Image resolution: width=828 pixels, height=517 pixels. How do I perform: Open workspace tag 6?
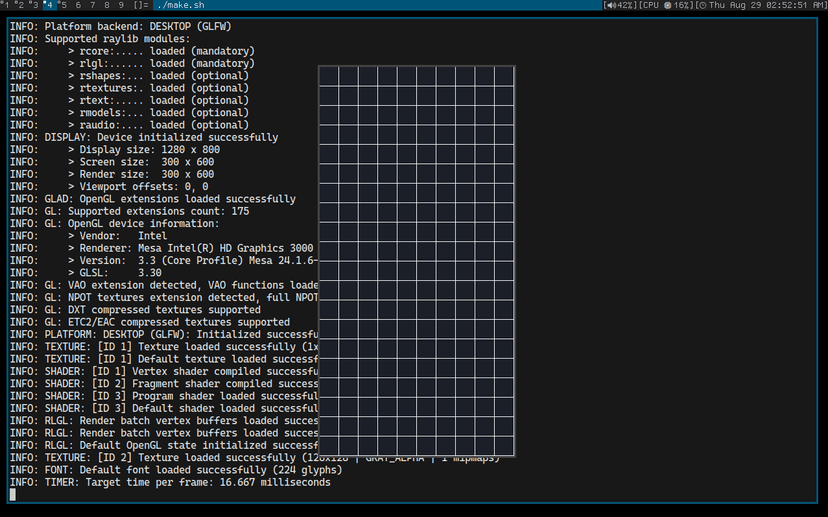tap(78, 5)
